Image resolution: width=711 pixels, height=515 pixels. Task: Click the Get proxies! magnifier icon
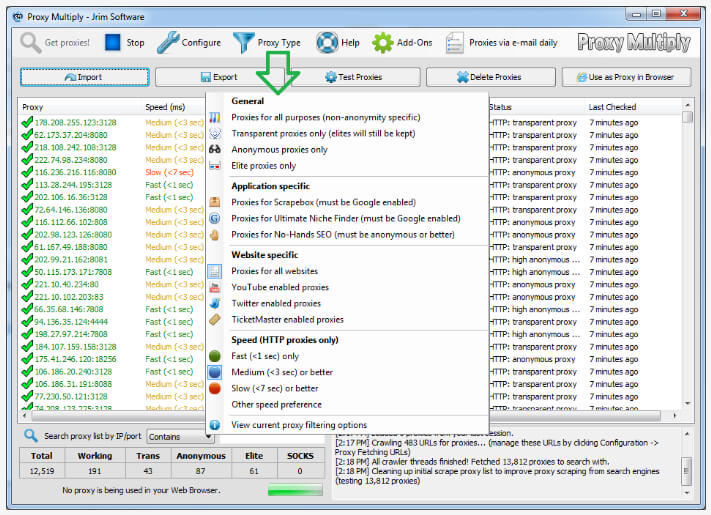[30, 43]
